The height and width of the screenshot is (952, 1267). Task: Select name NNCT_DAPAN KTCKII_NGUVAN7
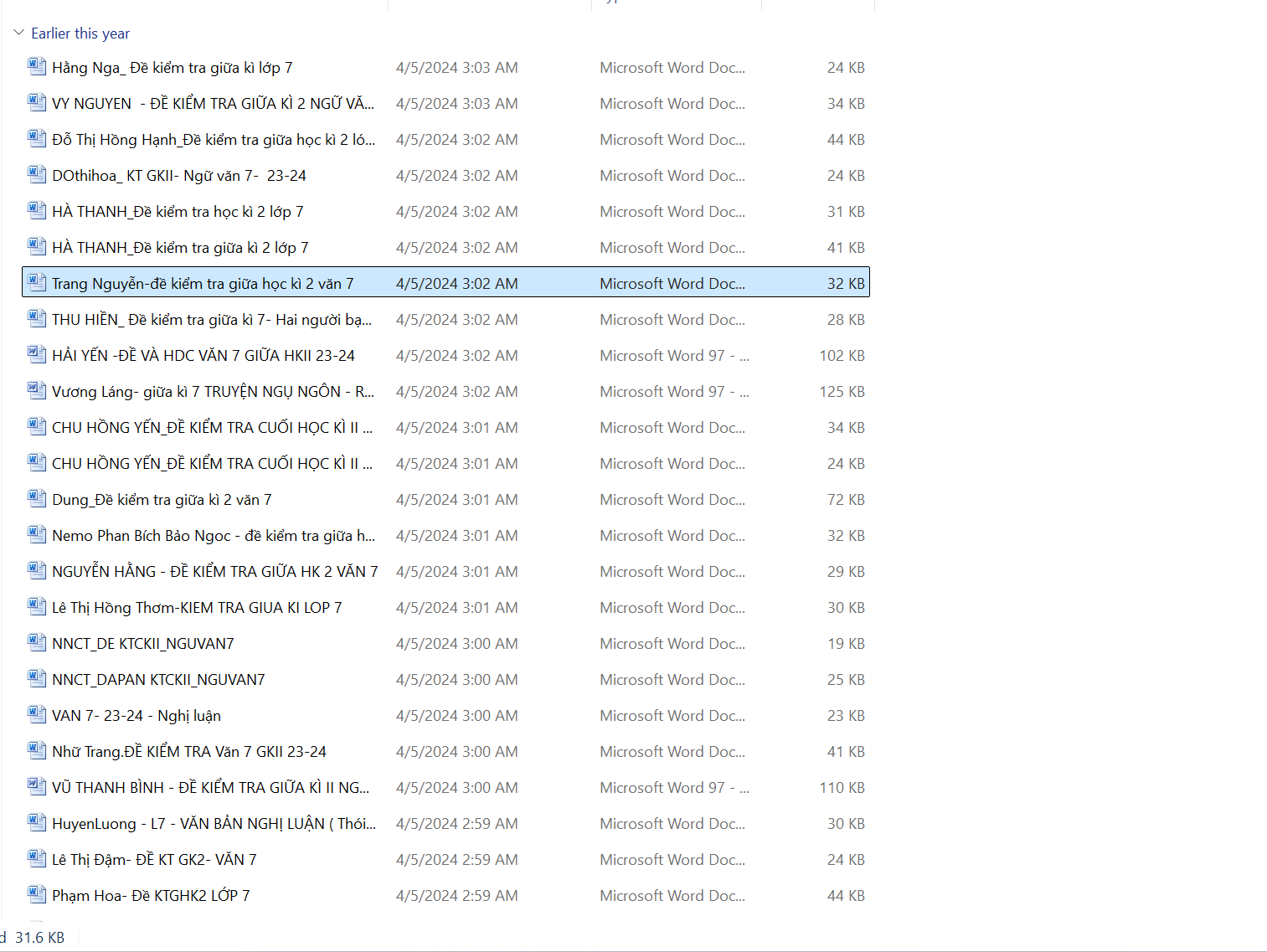coord(158,680)
